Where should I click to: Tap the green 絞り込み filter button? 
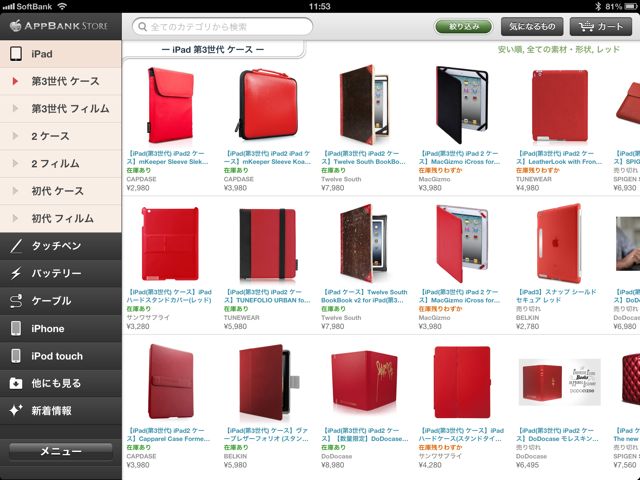(x=463, y=27)
